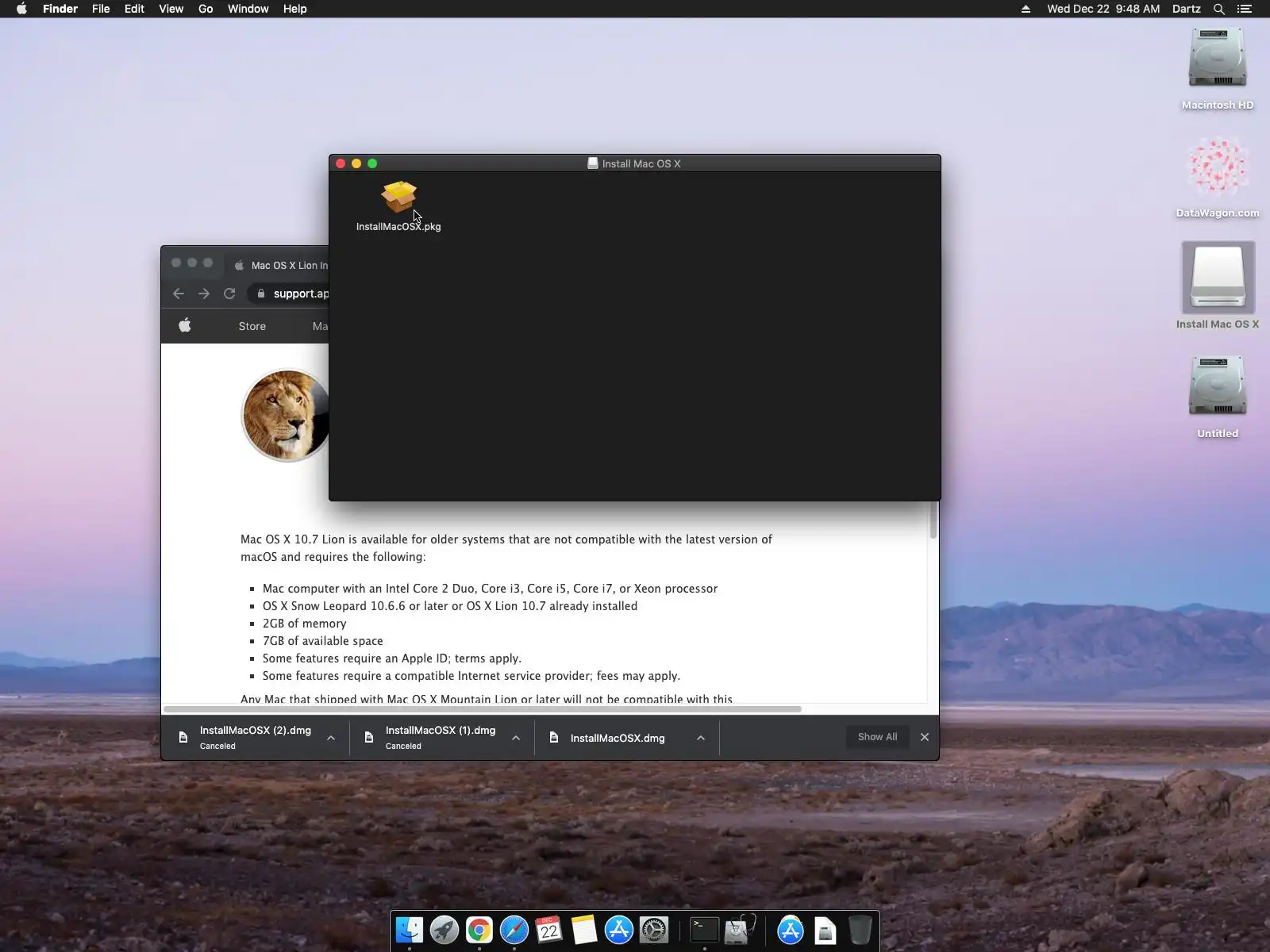
Task: Open the Window menu
Action: pos(248,9)
